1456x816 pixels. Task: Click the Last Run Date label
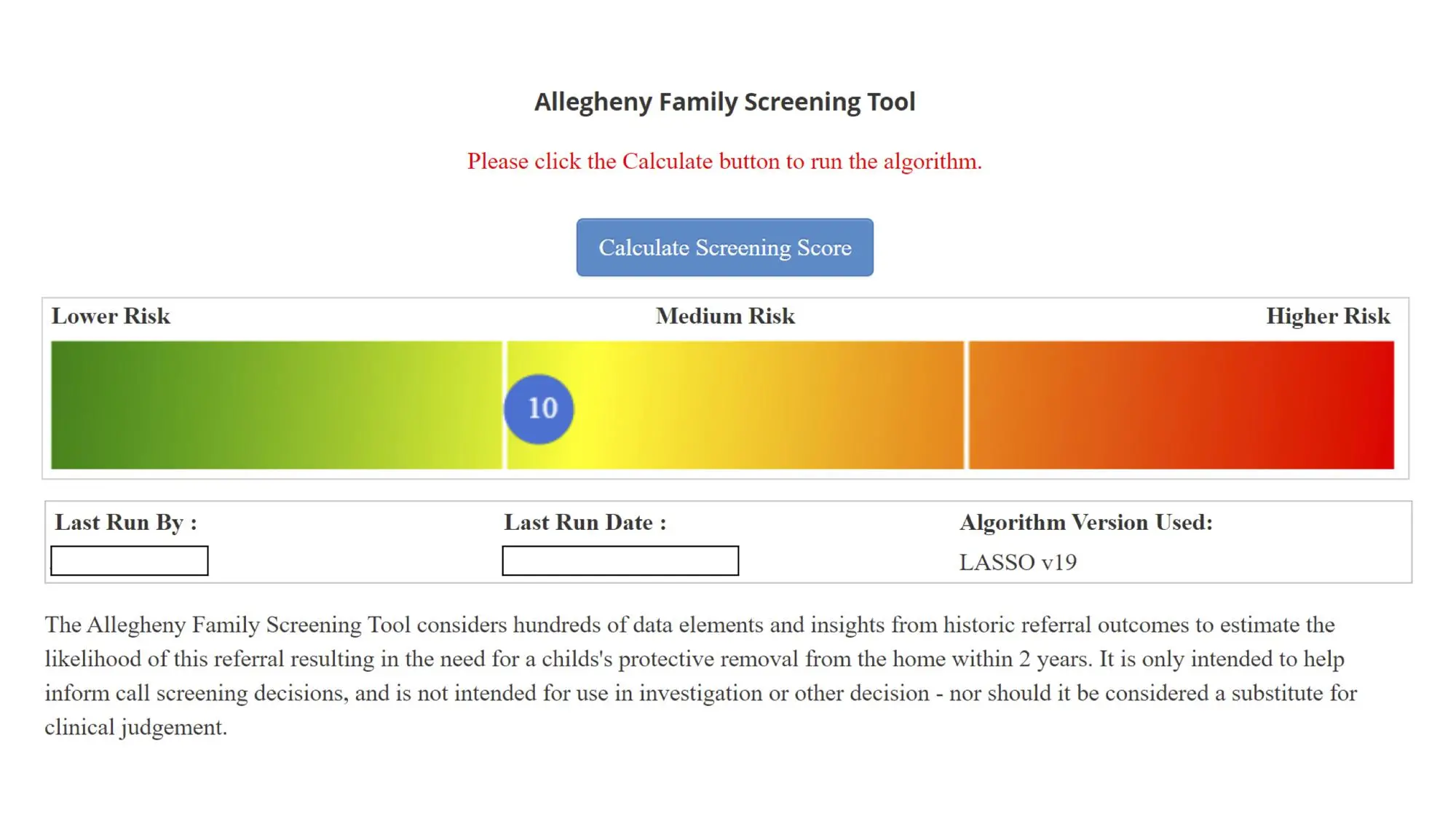click(x=585, y=522)
